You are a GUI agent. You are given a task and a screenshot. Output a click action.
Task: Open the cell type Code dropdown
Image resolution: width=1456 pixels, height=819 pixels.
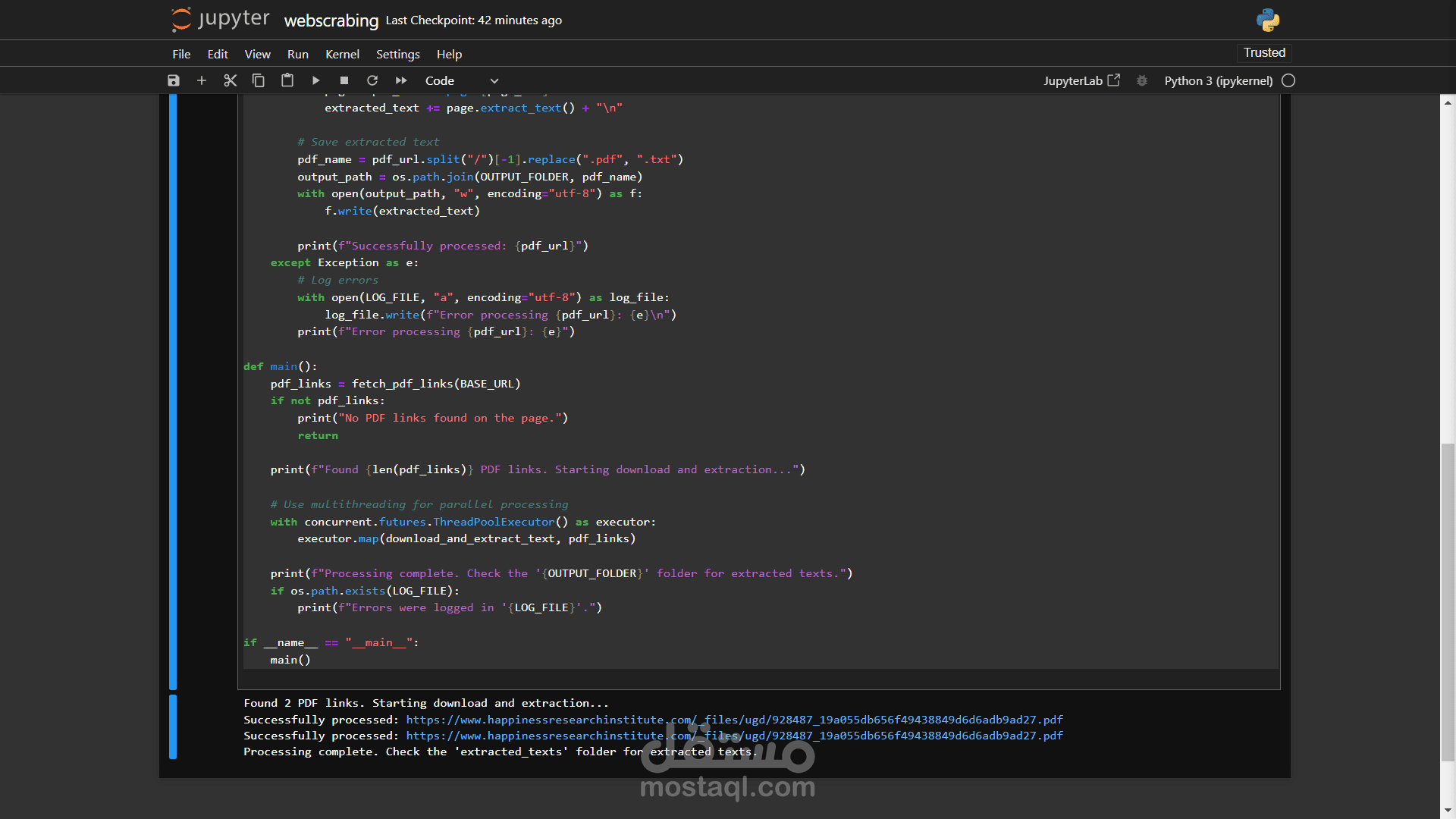pos(461,80)
